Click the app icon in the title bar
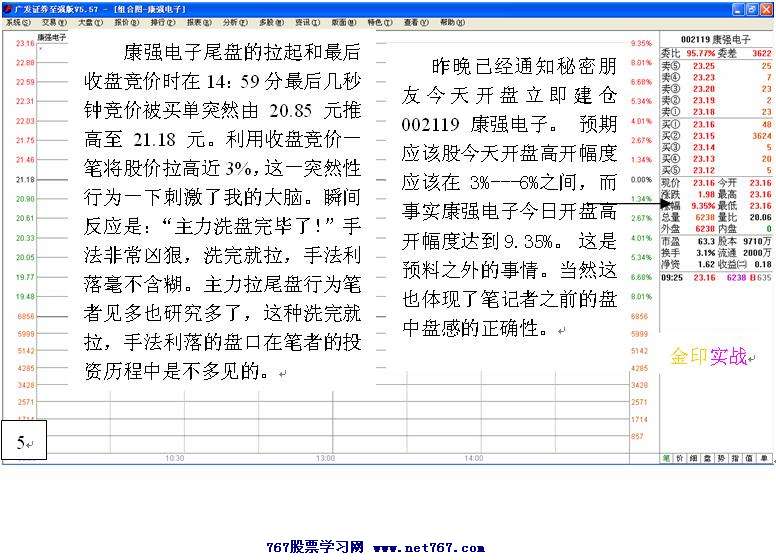This screenshot has height=560, width=776. pos(7,8)
